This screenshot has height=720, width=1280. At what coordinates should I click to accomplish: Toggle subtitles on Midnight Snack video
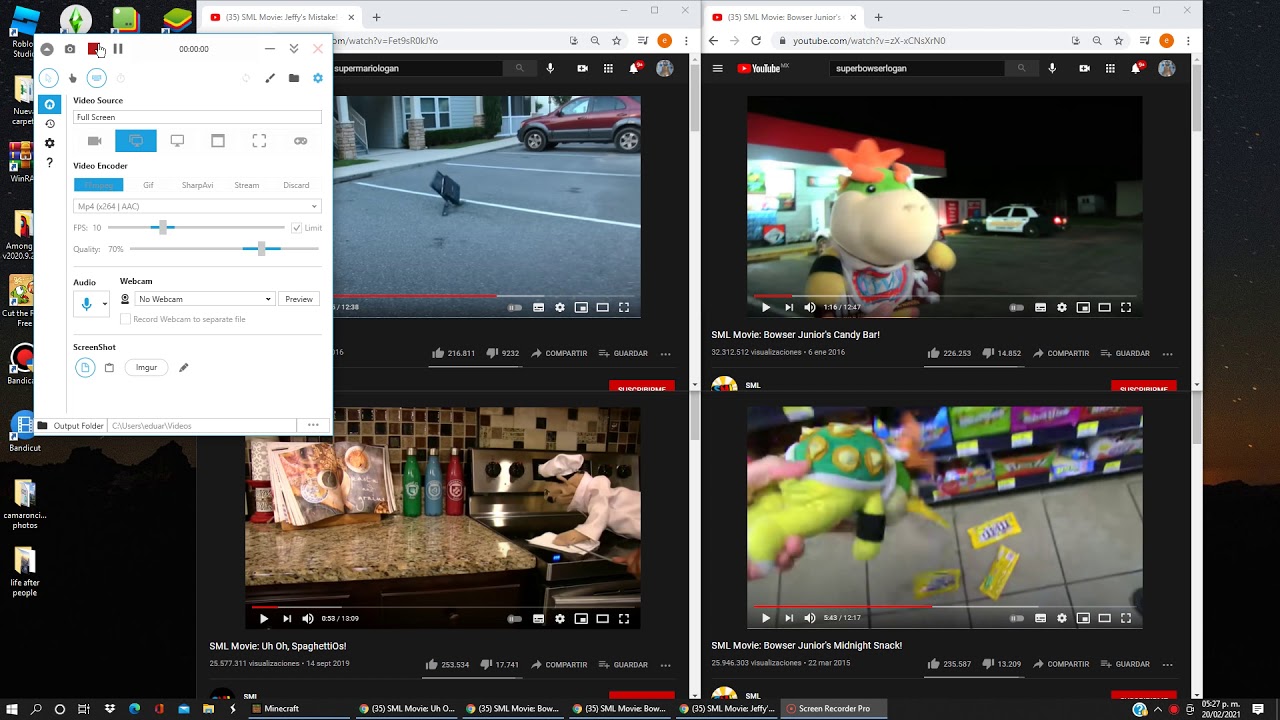(1040, 618)
